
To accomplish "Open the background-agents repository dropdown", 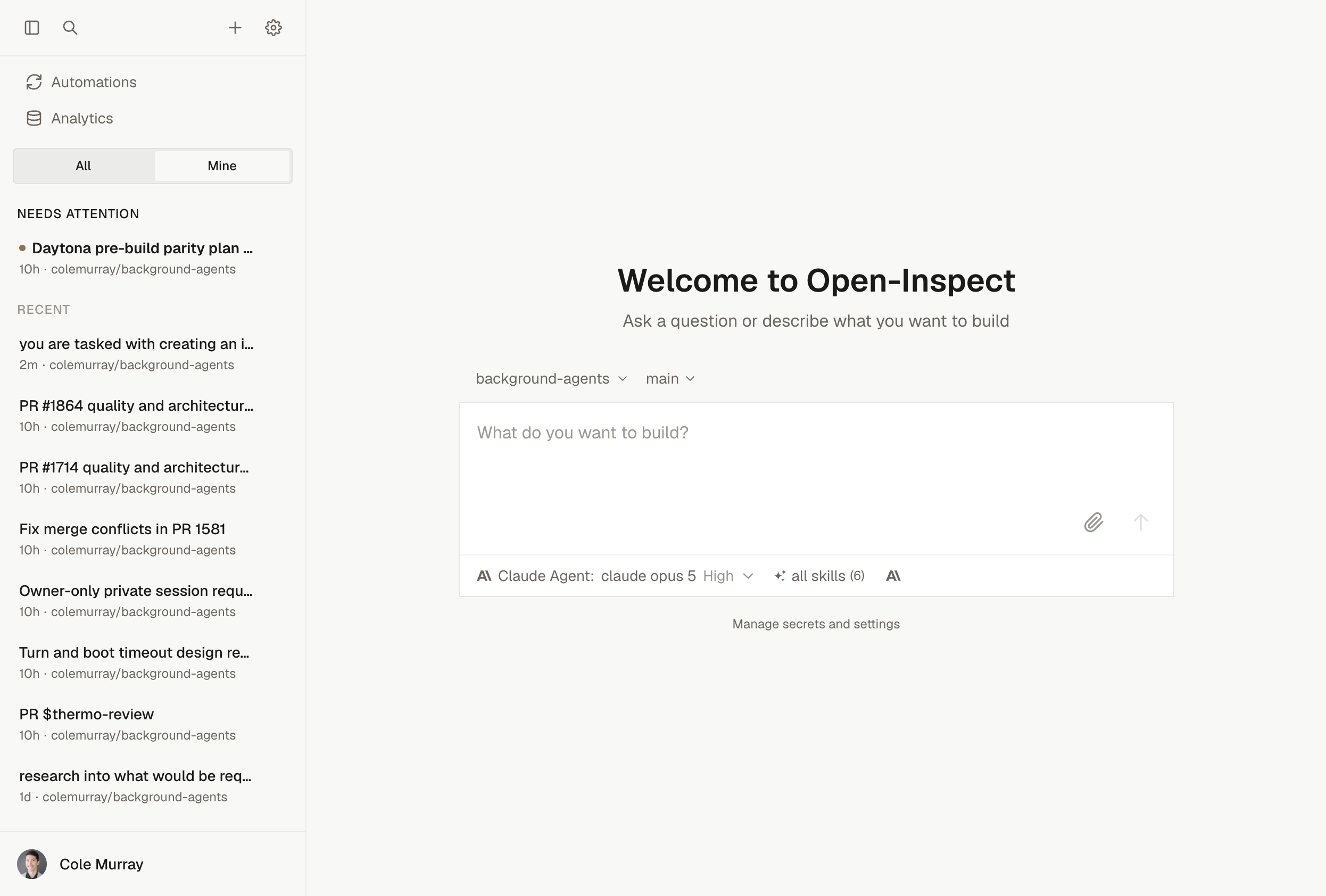I will pos(551,379).
